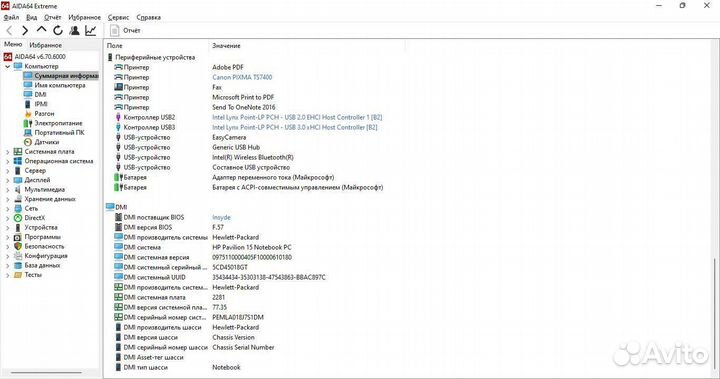
Task: Click the Контроллер USB2 icon
Action: [x=118, y=117]
